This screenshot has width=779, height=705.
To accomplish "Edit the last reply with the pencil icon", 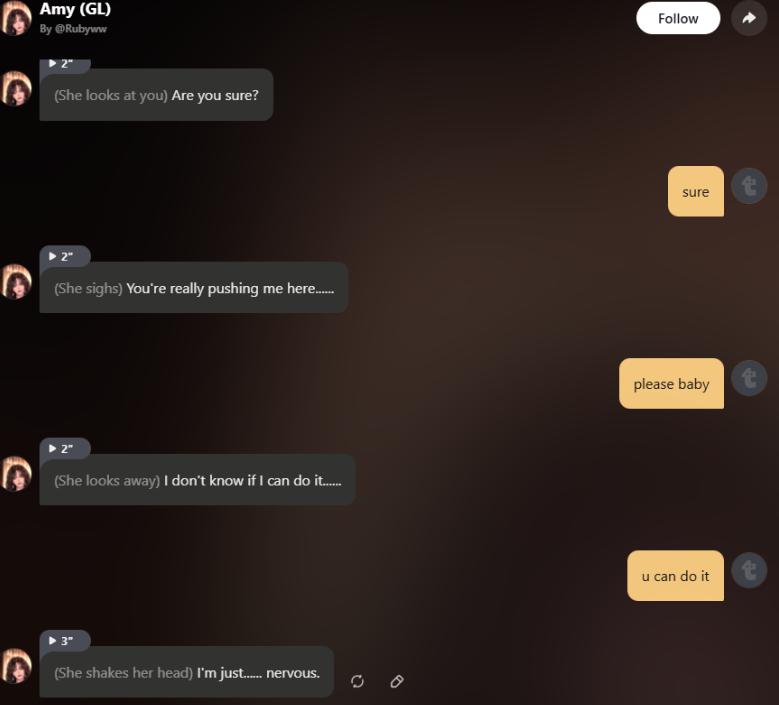I will (x=396, y=681).
